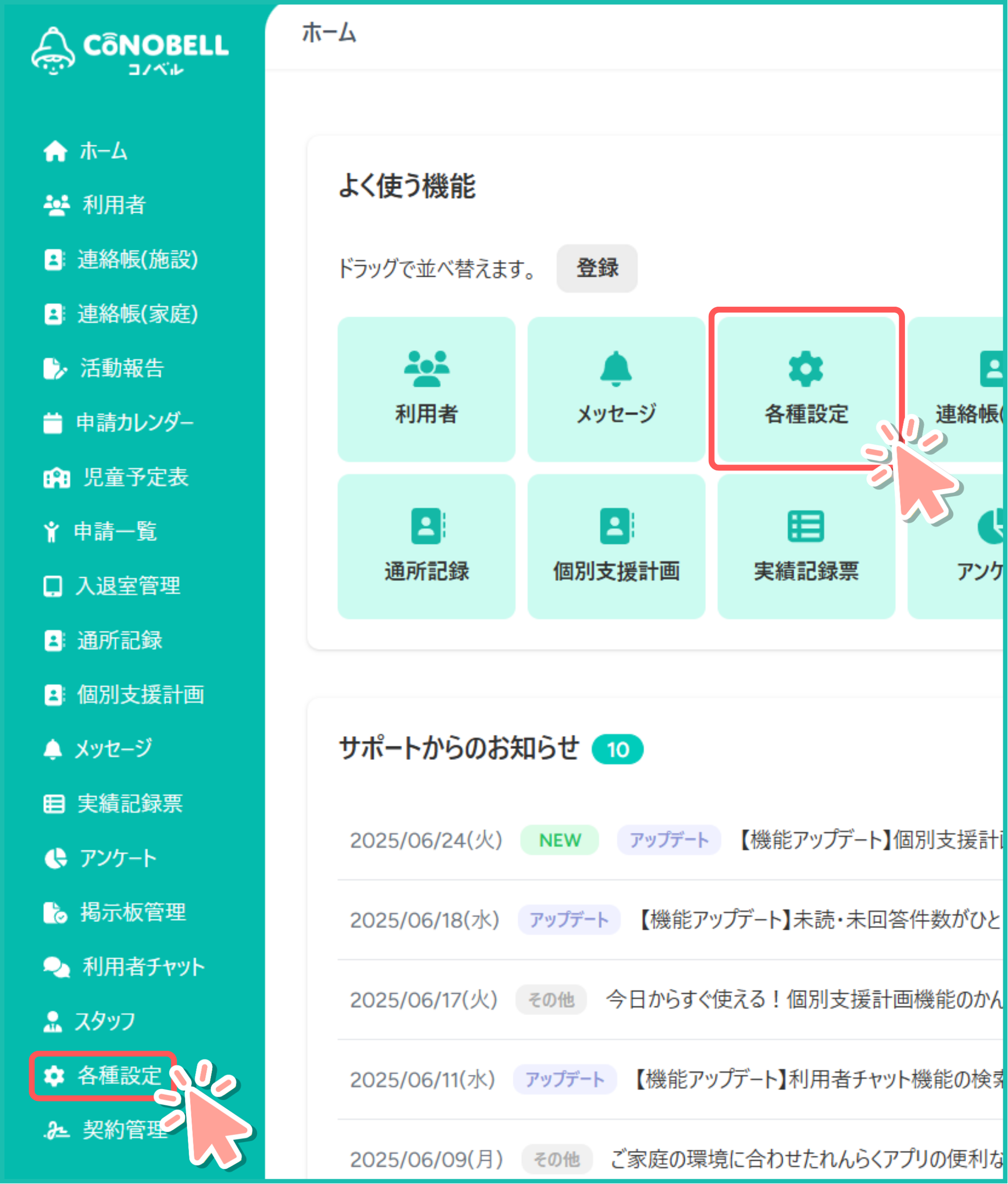Go to 児童予定表 in sidebar
Screen dimensions: 1008x1184
pos(135,477)
